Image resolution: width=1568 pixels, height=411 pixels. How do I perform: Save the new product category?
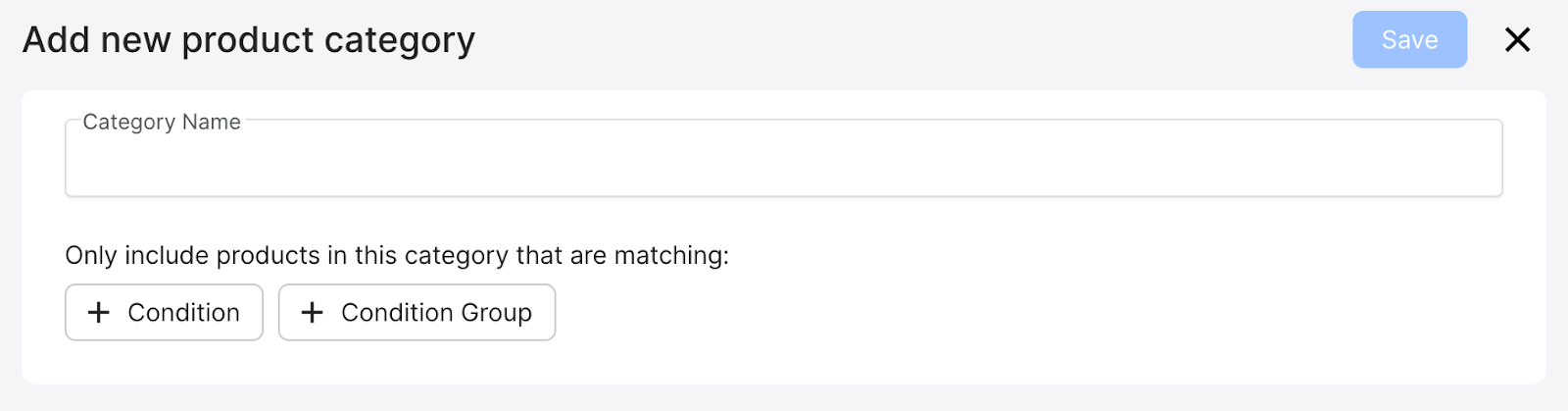click(x=1409, y=40)
